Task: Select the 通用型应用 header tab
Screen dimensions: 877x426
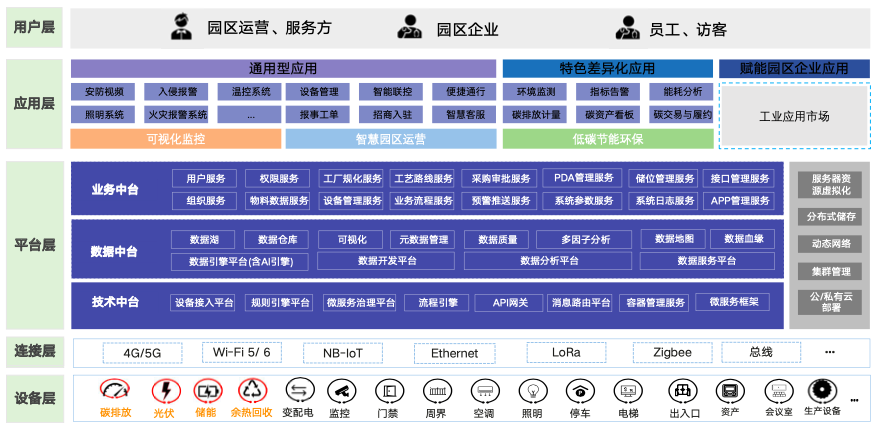Action: [283, 69]
